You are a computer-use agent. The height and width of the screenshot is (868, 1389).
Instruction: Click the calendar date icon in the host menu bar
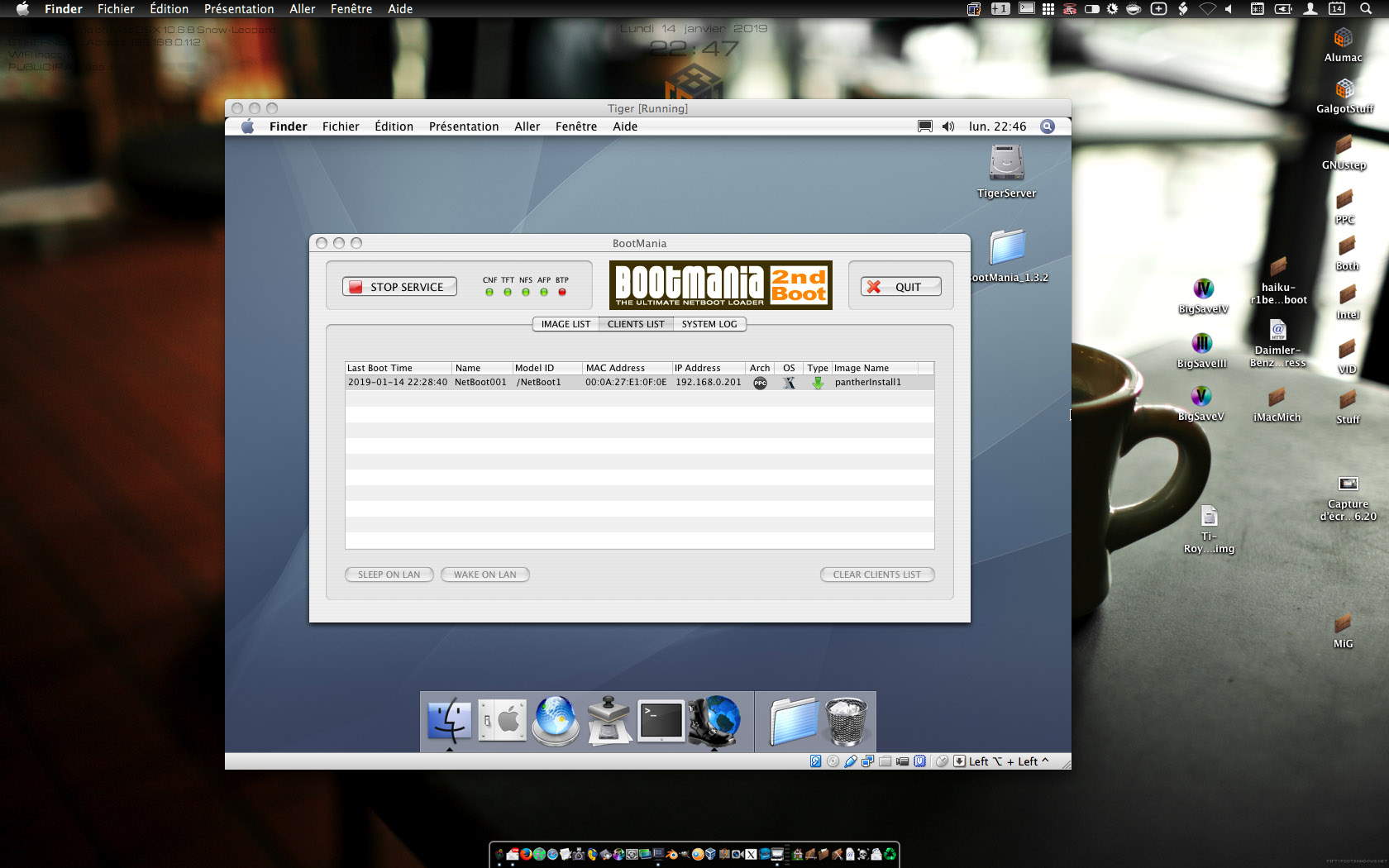click(x=1337, y=9)
